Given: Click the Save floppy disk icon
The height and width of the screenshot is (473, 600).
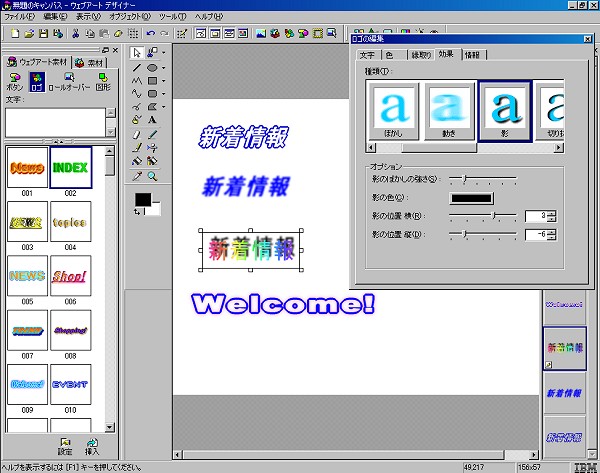Looking at the screenshot, I should pyautogui.click(x=41, y=34).
